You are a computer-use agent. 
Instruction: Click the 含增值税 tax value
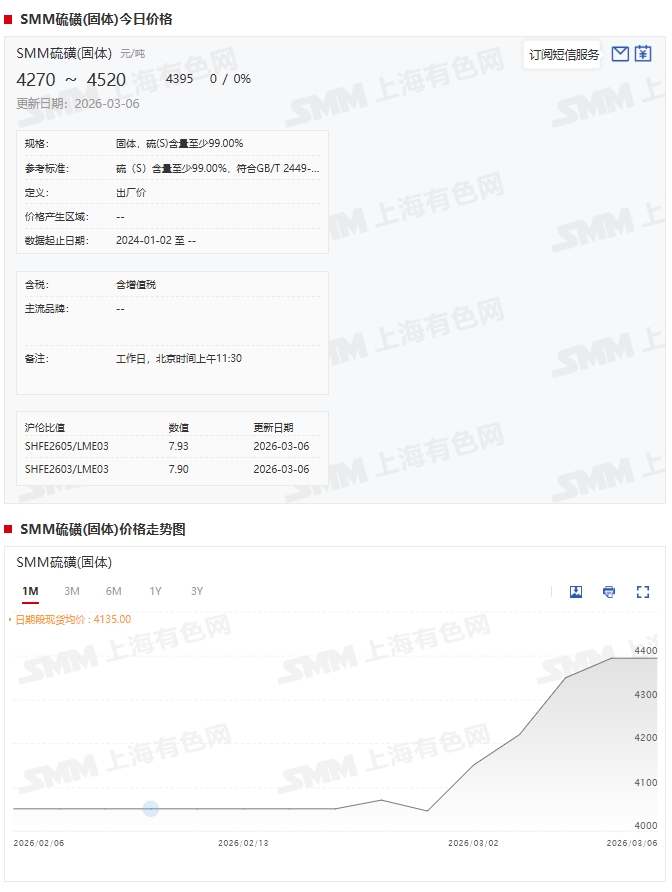136,284
